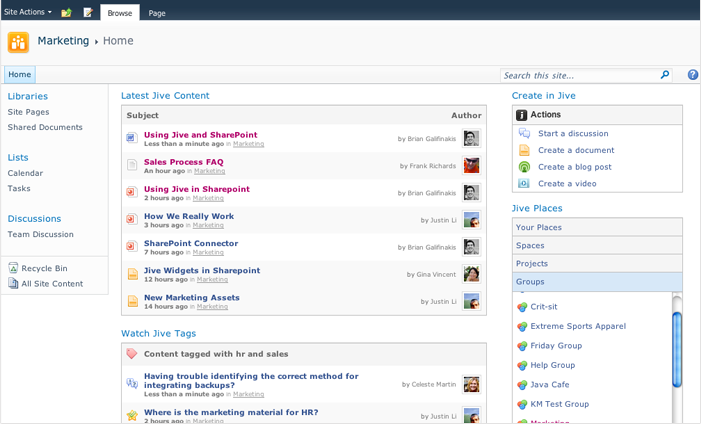701x424 pixels.
Task: Open Where is the marketing material for HR
Action: tap(231, 412)
